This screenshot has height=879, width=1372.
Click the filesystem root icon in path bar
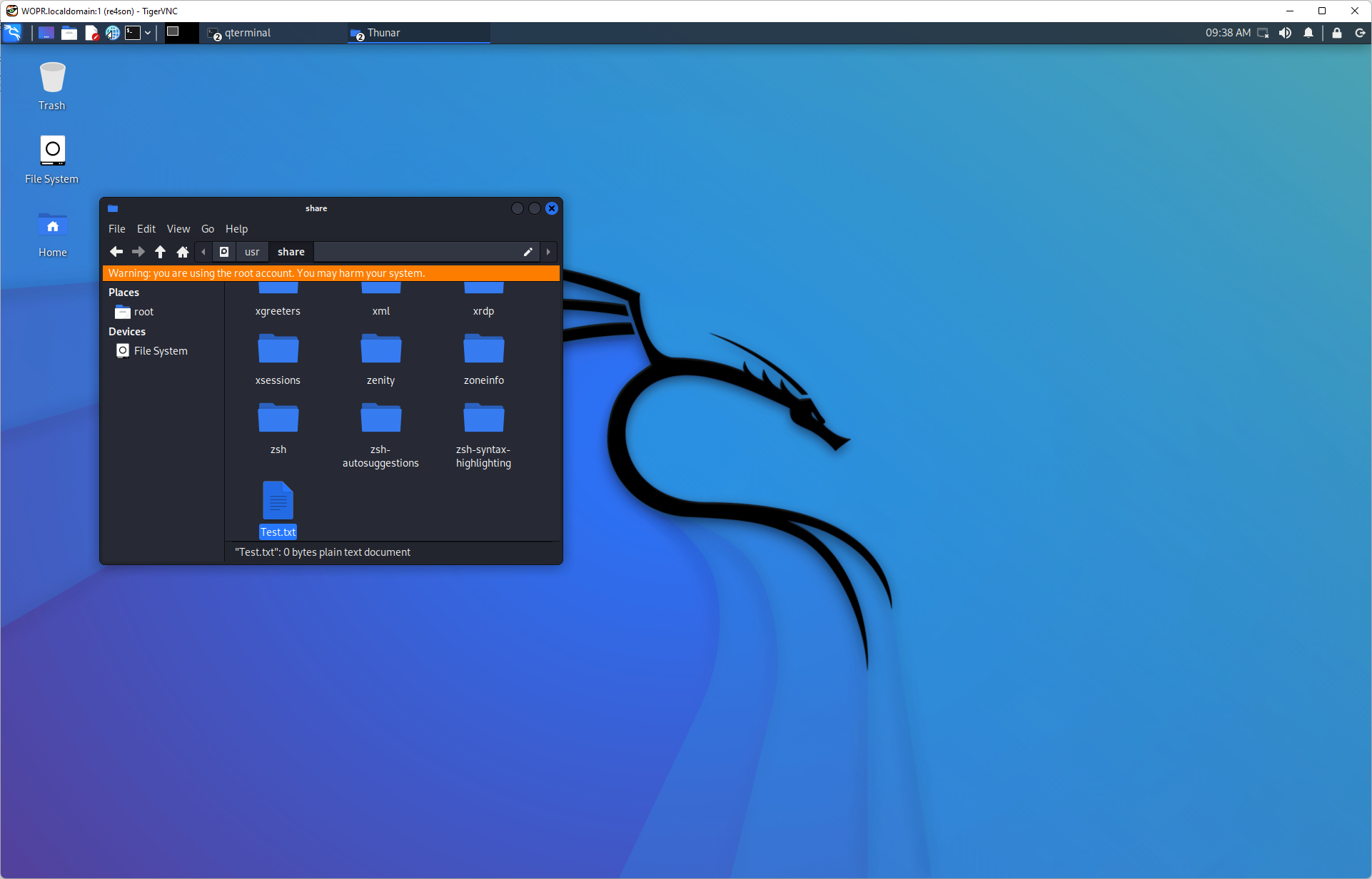pos(224,252)
